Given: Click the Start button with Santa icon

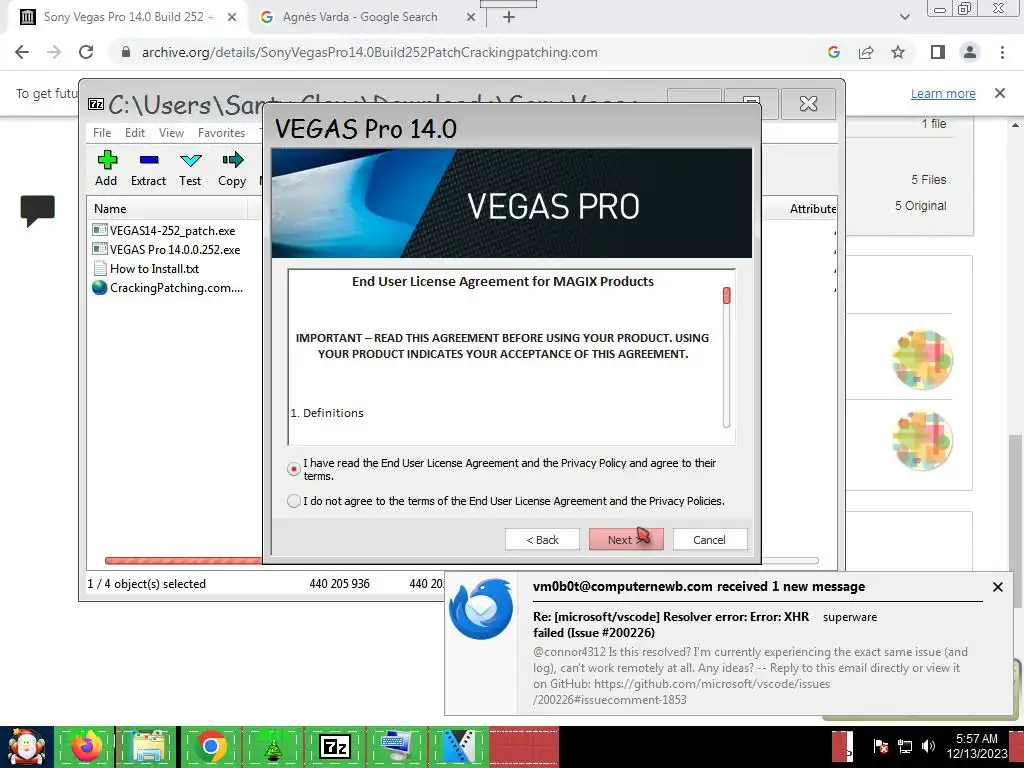Looking at the screenshot, I should pyautogui.click(x=26, y=748).
